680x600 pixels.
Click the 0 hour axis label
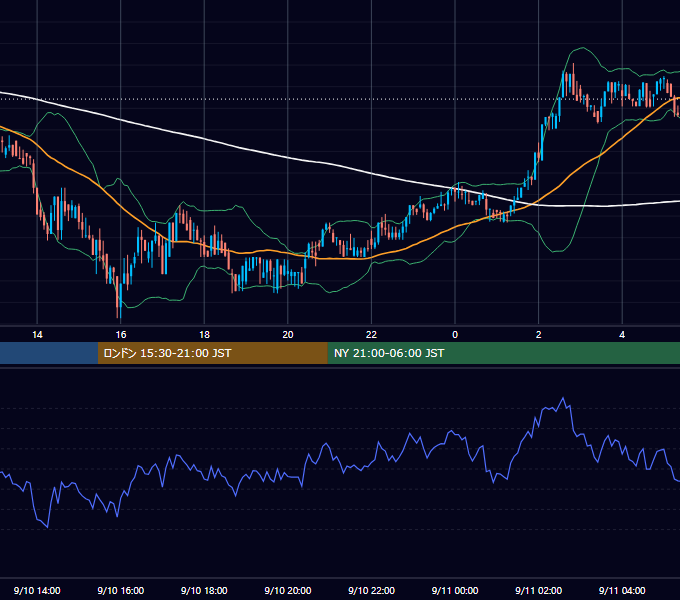pos(455,335)
